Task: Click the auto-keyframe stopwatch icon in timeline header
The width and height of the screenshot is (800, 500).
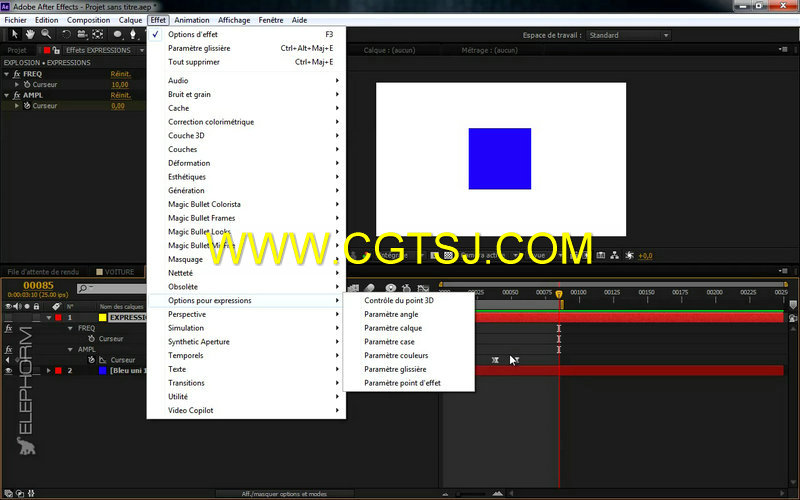Action: (407, 288)
